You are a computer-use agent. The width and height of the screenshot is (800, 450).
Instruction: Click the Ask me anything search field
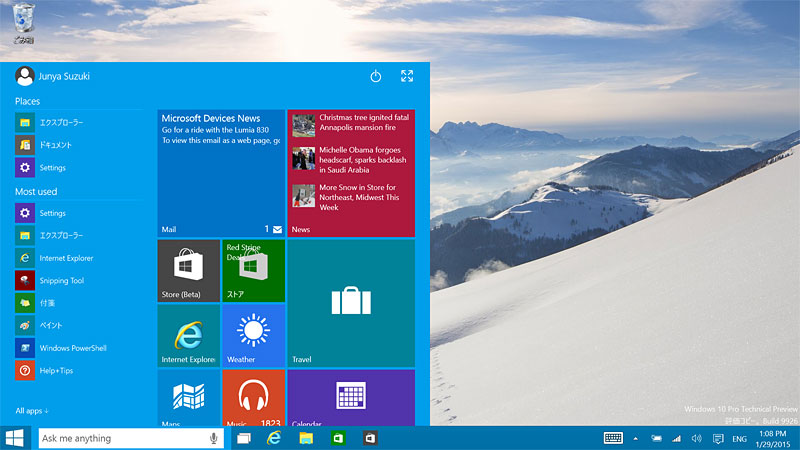[120, 438]
